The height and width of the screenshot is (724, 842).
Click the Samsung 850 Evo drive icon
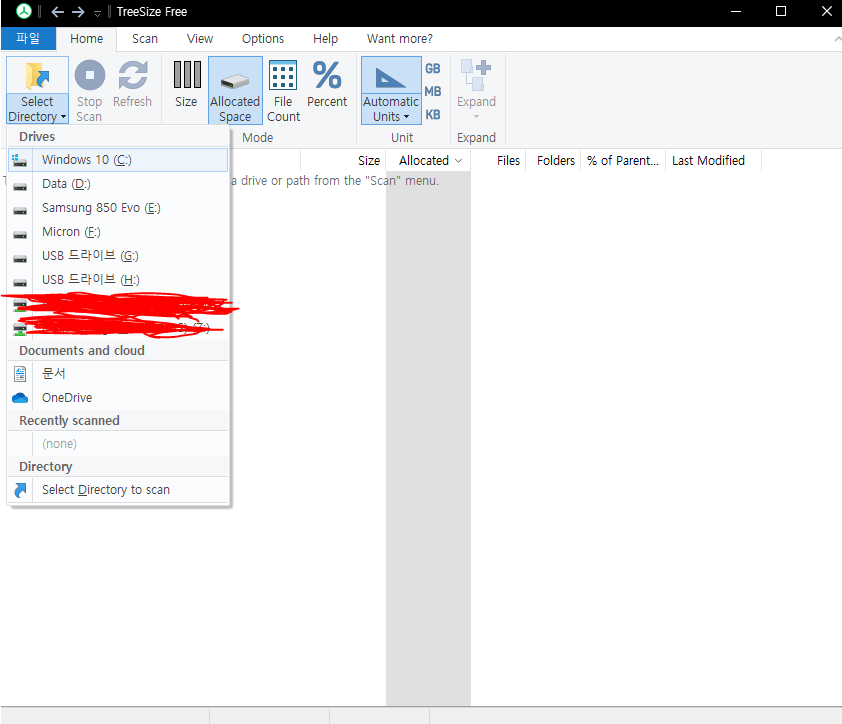[20, 211]
